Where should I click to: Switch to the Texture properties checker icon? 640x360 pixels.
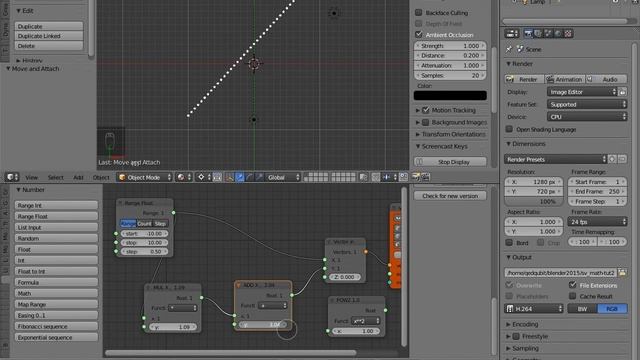click(568, 33)
